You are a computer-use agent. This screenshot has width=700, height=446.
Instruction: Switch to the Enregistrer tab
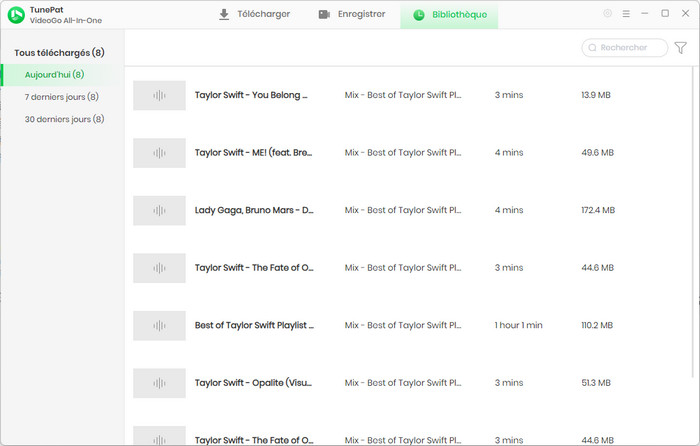click(x=352, y=14)
